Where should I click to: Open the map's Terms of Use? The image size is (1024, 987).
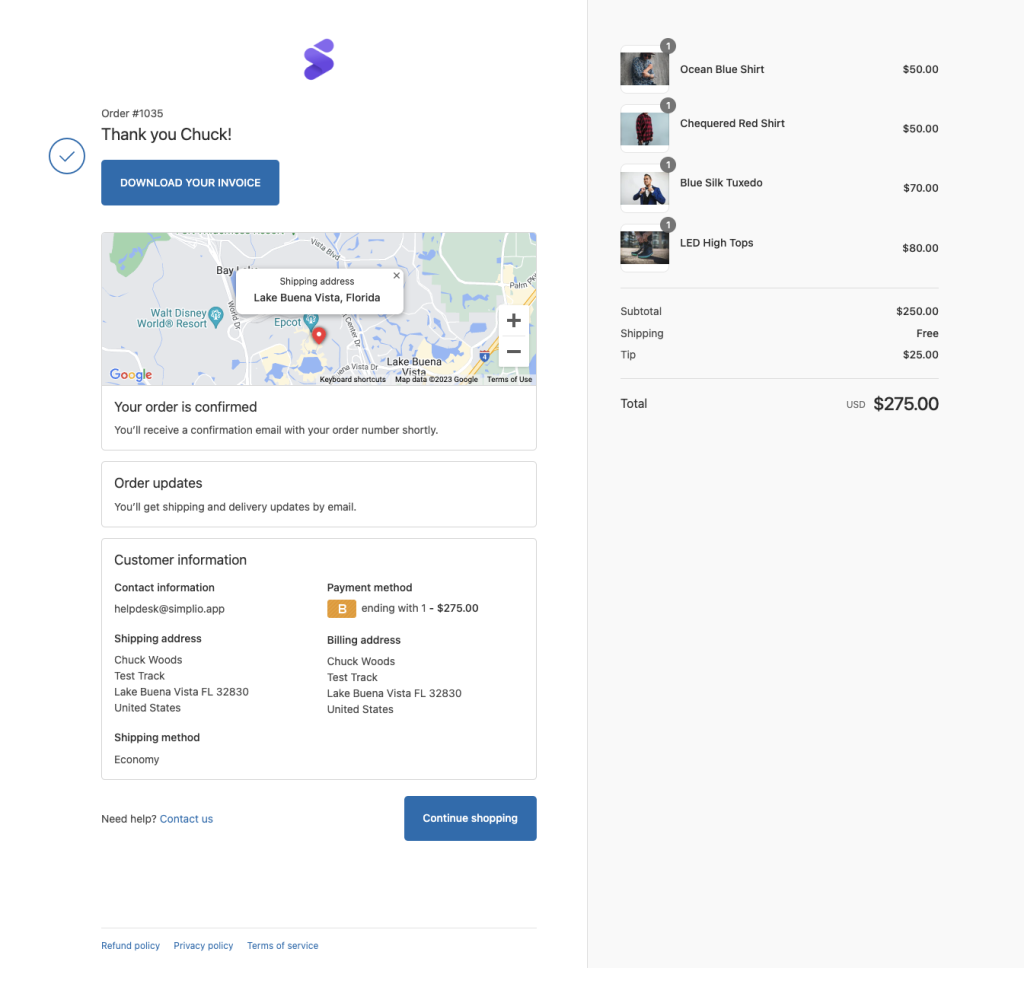point(508,379)
